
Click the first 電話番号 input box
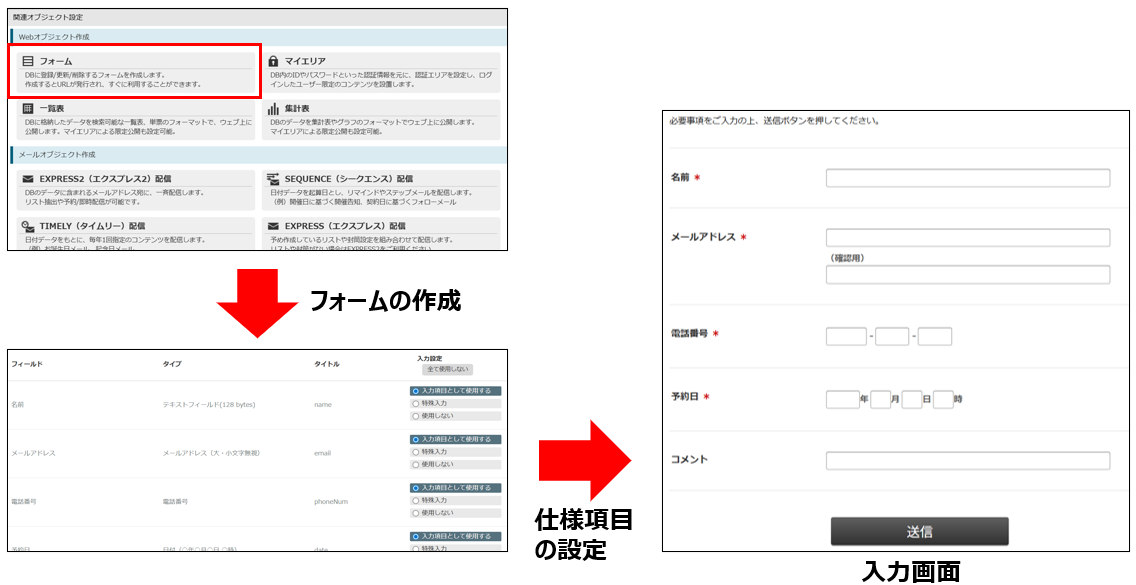click(x=846, y=337)
